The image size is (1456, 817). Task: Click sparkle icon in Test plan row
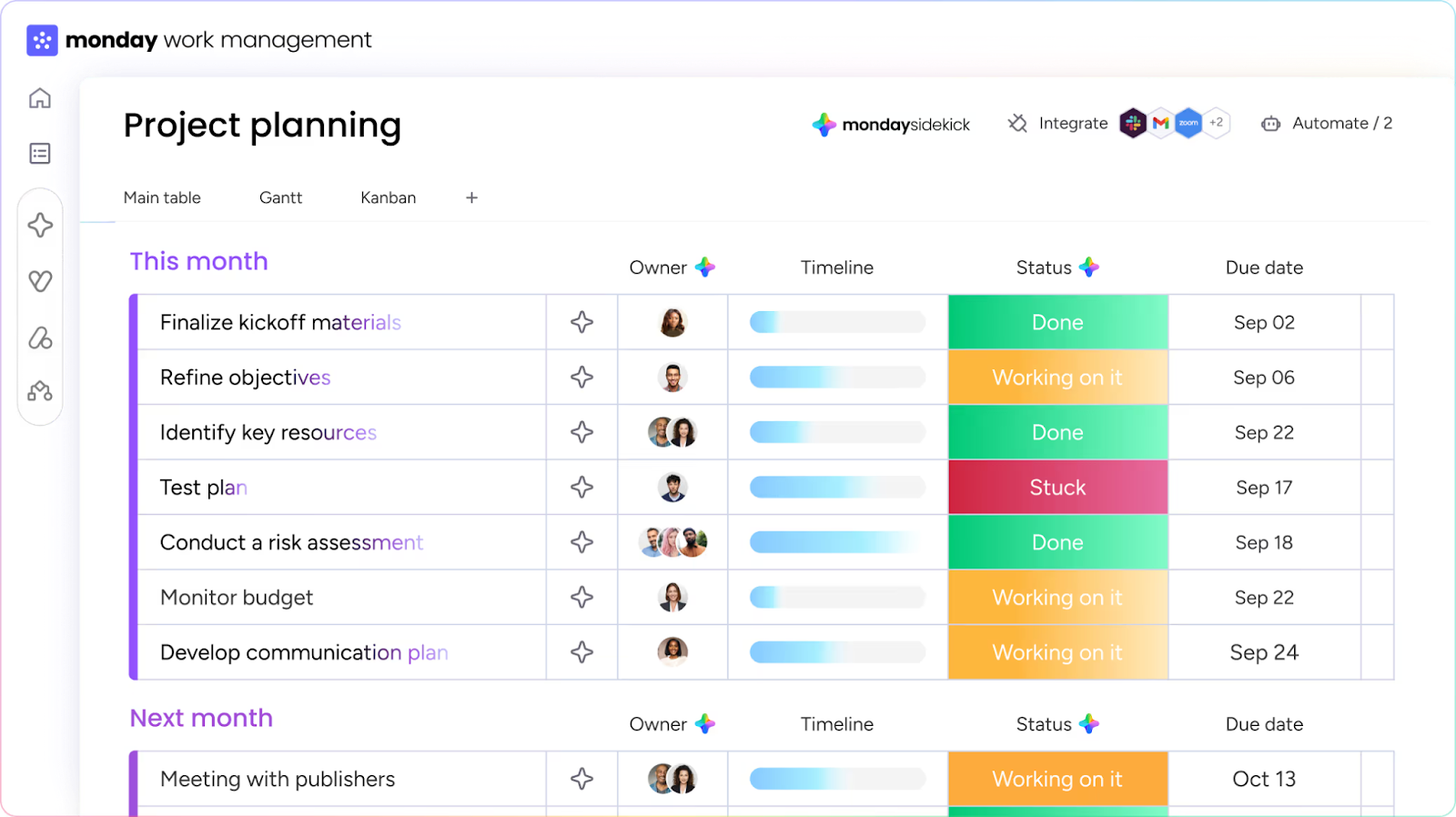point(581,488)
